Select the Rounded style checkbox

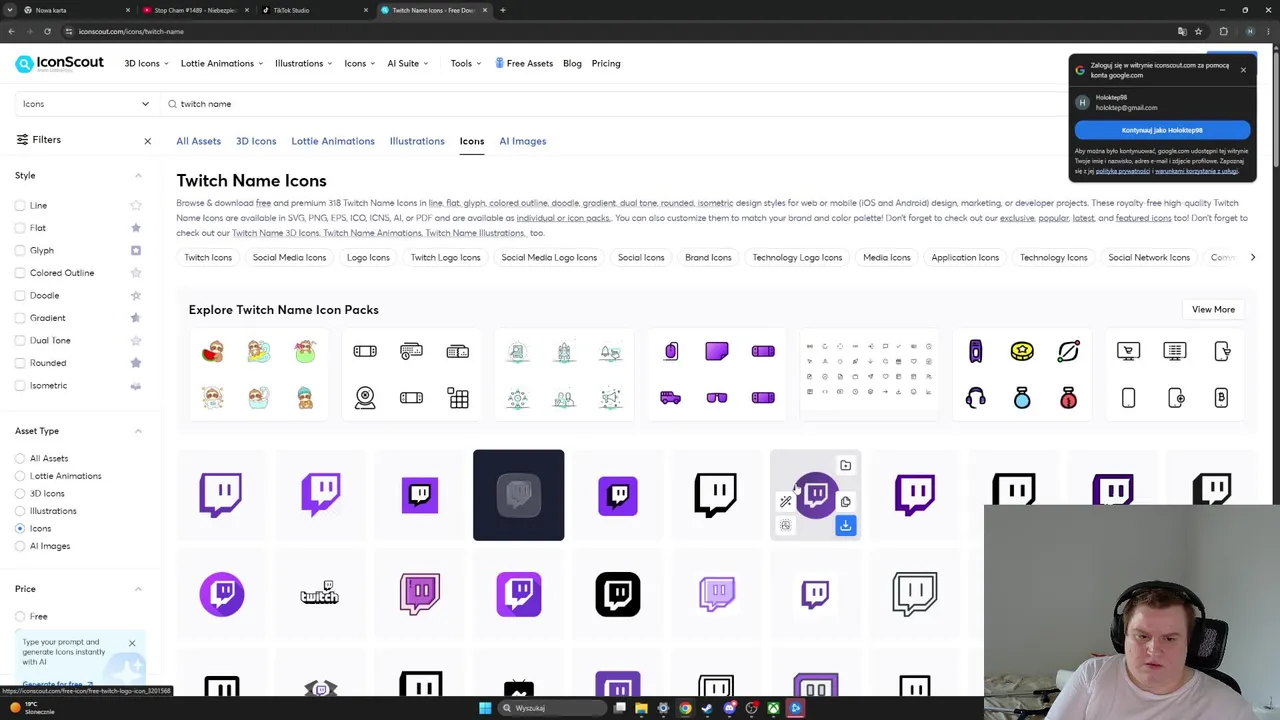(20, 363)
